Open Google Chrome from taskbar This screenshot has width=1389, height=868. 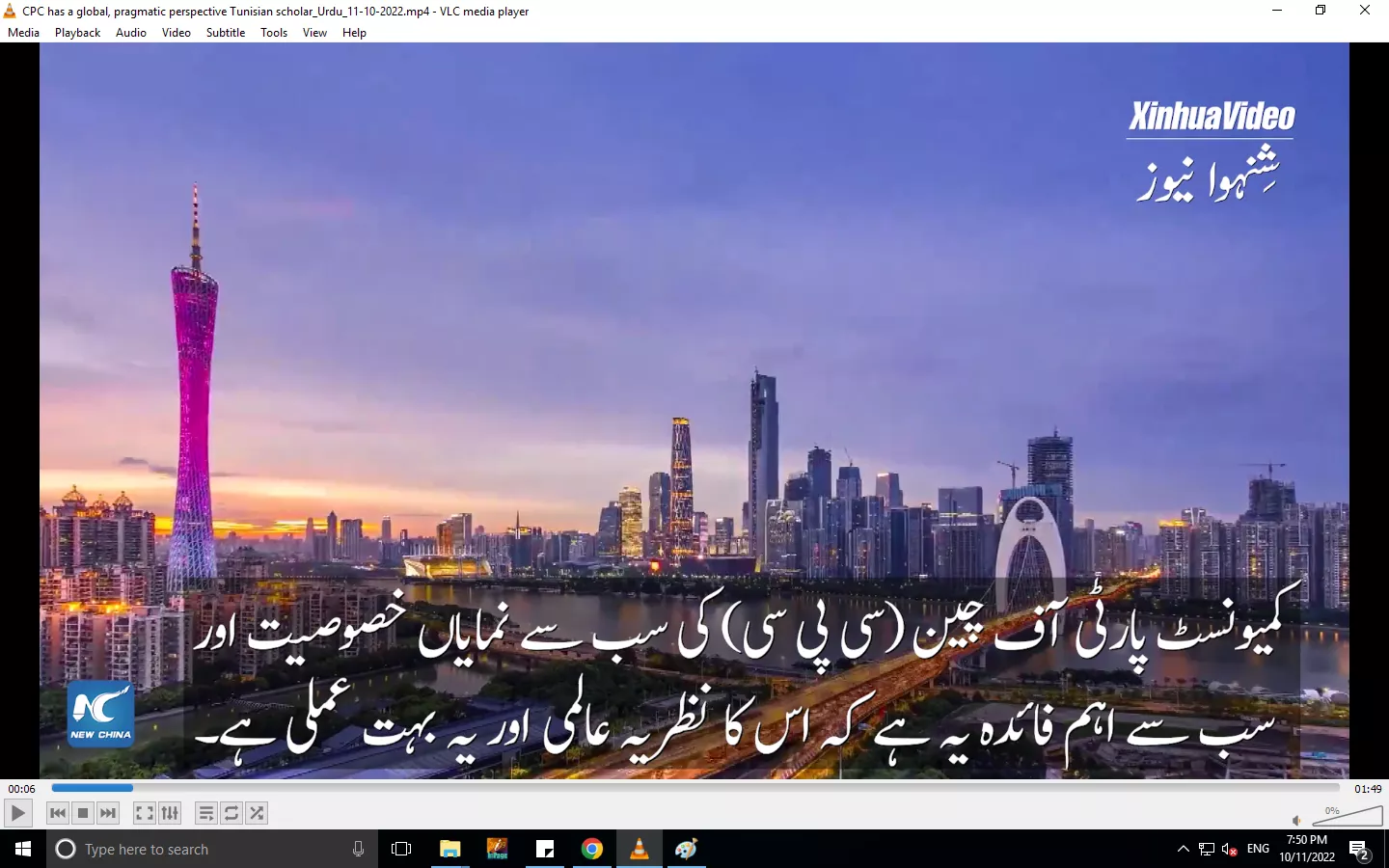pyautogui.click(x=592, y=849)
